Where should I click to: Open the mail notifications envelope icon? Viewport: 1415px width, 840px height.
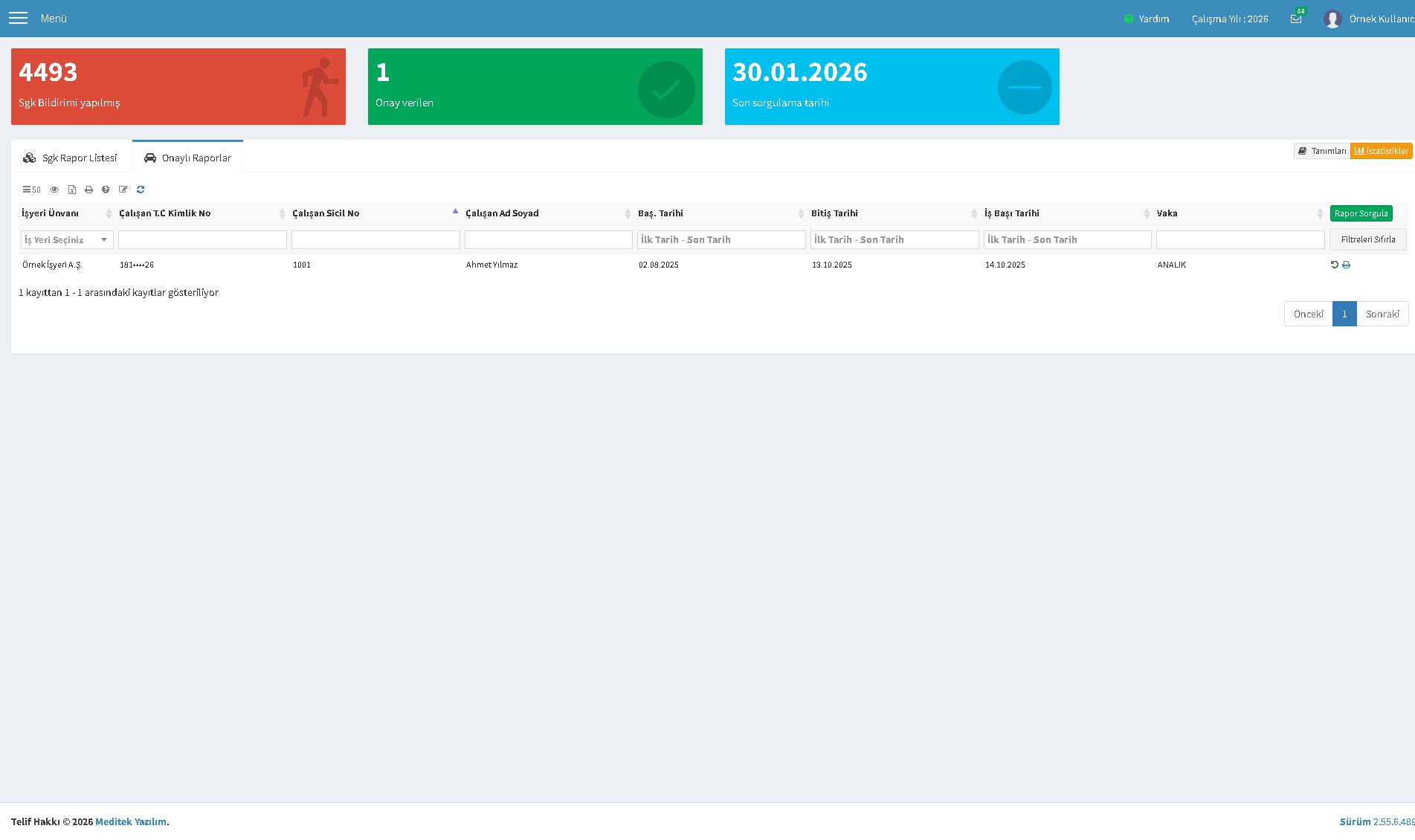[x=1296, y=19]
